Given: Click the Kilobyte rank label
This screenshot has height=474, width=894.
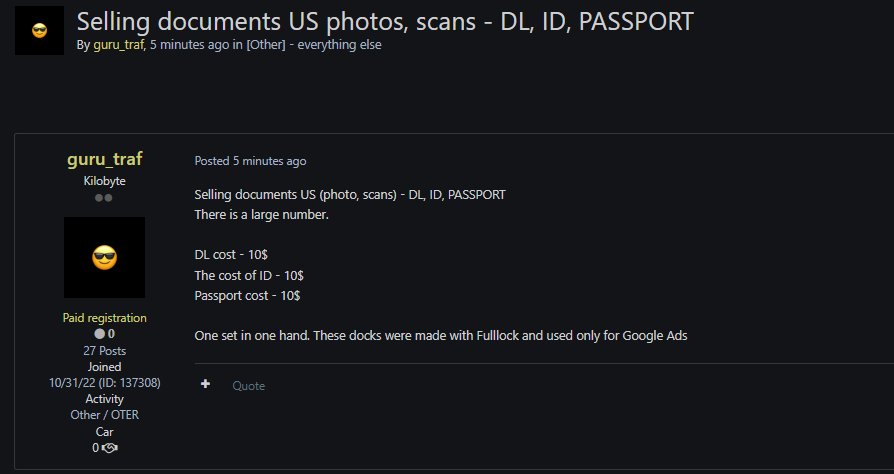Looking at the screenshot, I should pos(104,181).
